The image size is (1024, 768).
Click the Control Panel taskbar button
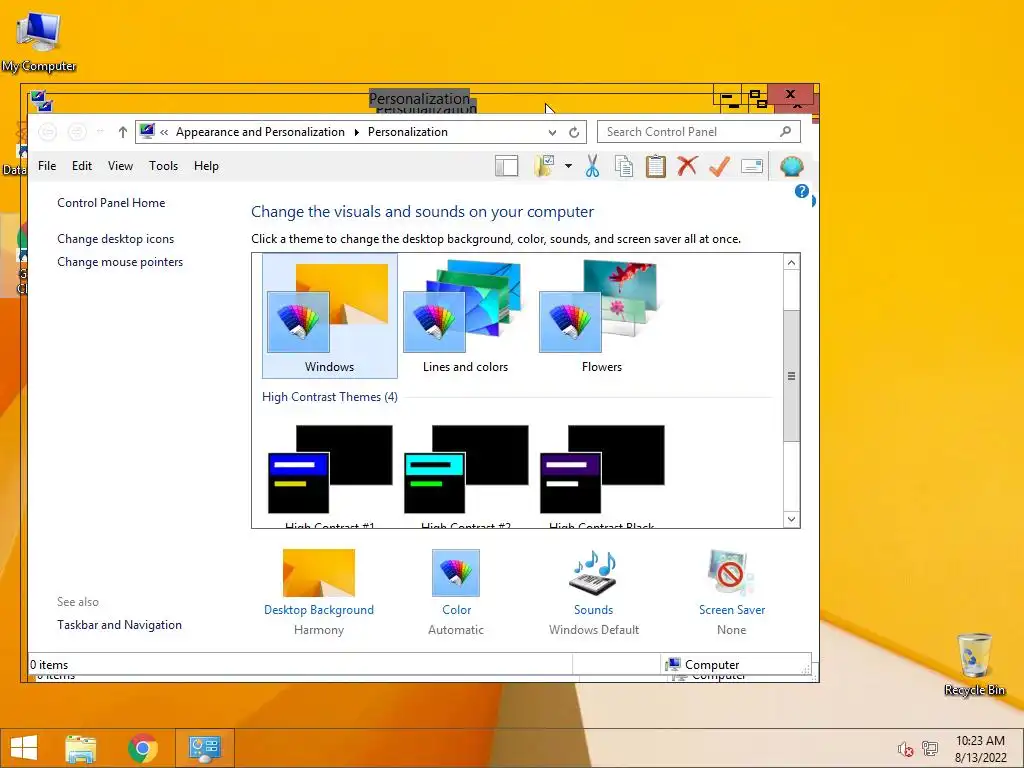204,748
